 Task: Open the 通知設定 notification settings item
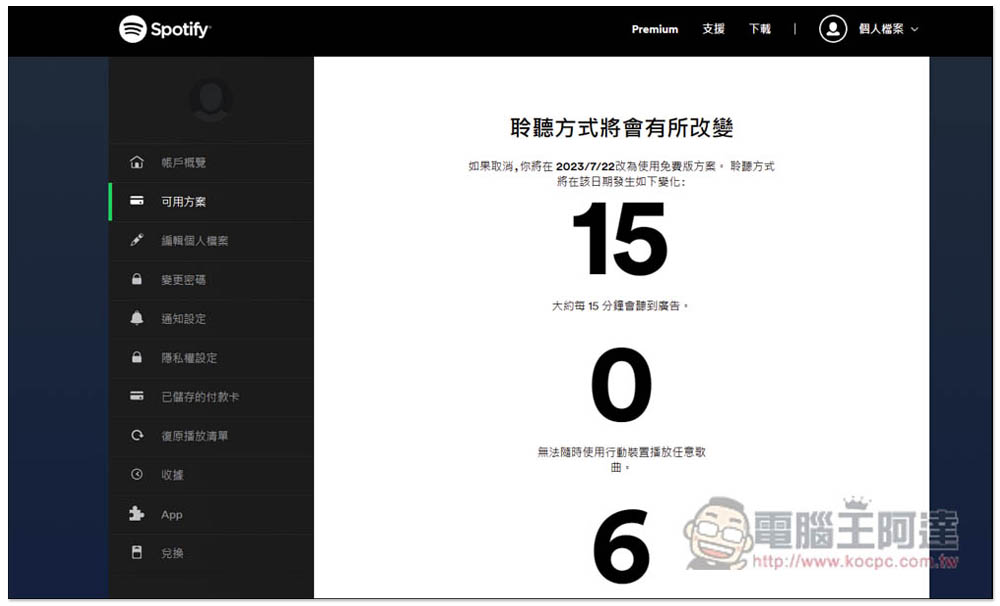tap(211, 318)
